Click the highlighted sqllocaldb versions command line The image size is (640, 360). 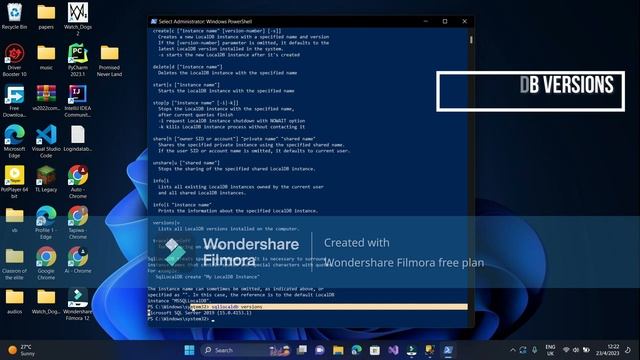308,307
